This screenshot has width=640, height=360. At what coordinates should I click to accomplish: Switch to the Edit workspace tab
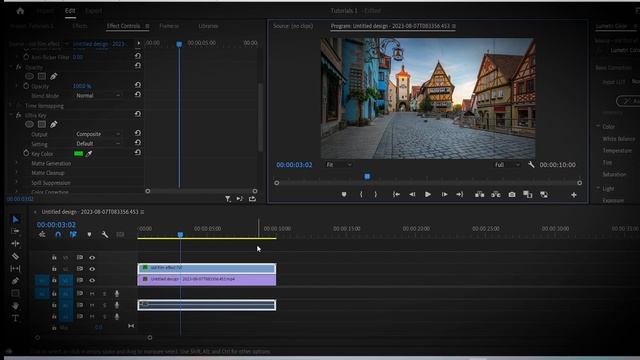click(70, 11)
